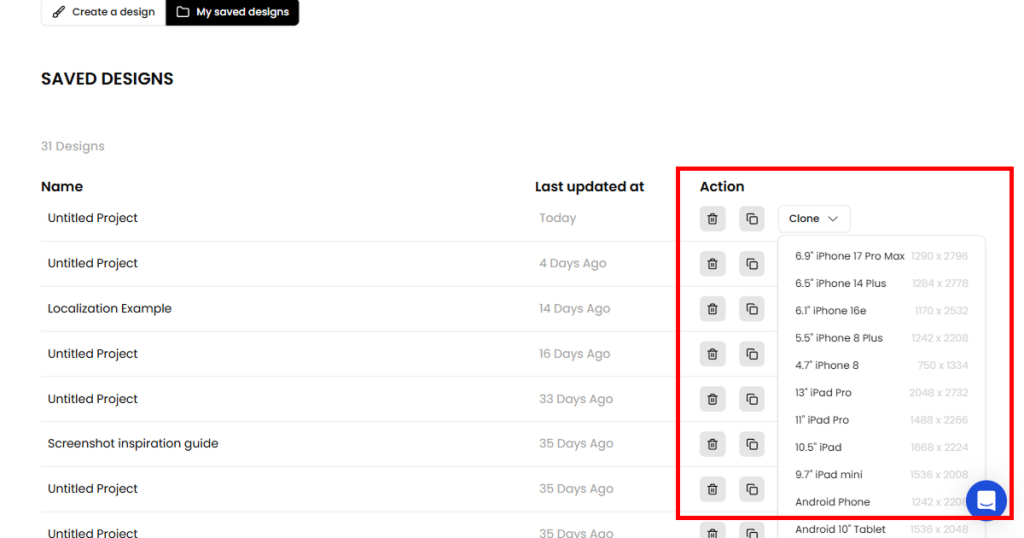The width and height of the screenshot is (1024, 538).
Task: Duplicate the Untitled Project updated Today
Action: (x=752, y=219)
